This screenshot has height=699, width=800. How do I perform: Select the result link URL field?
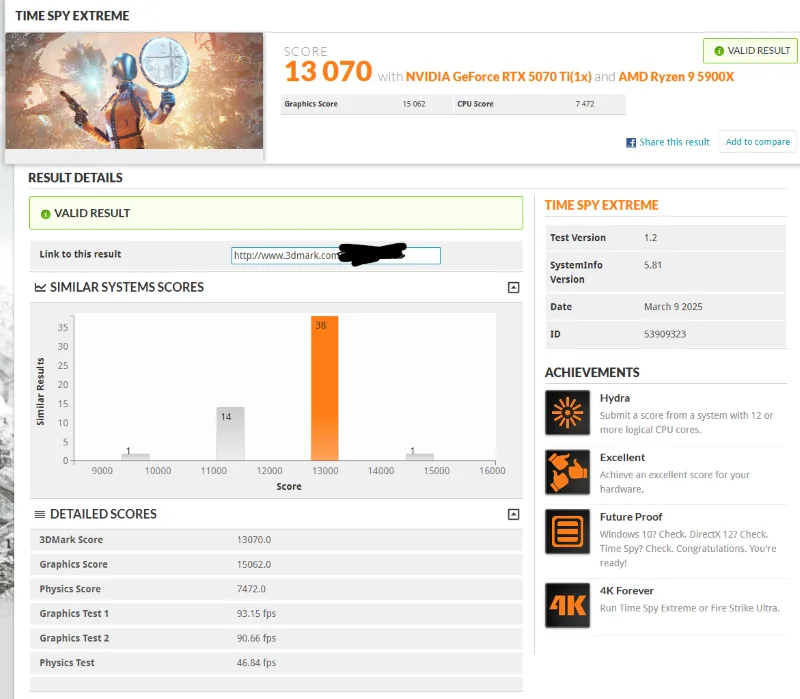pos(336,256)
